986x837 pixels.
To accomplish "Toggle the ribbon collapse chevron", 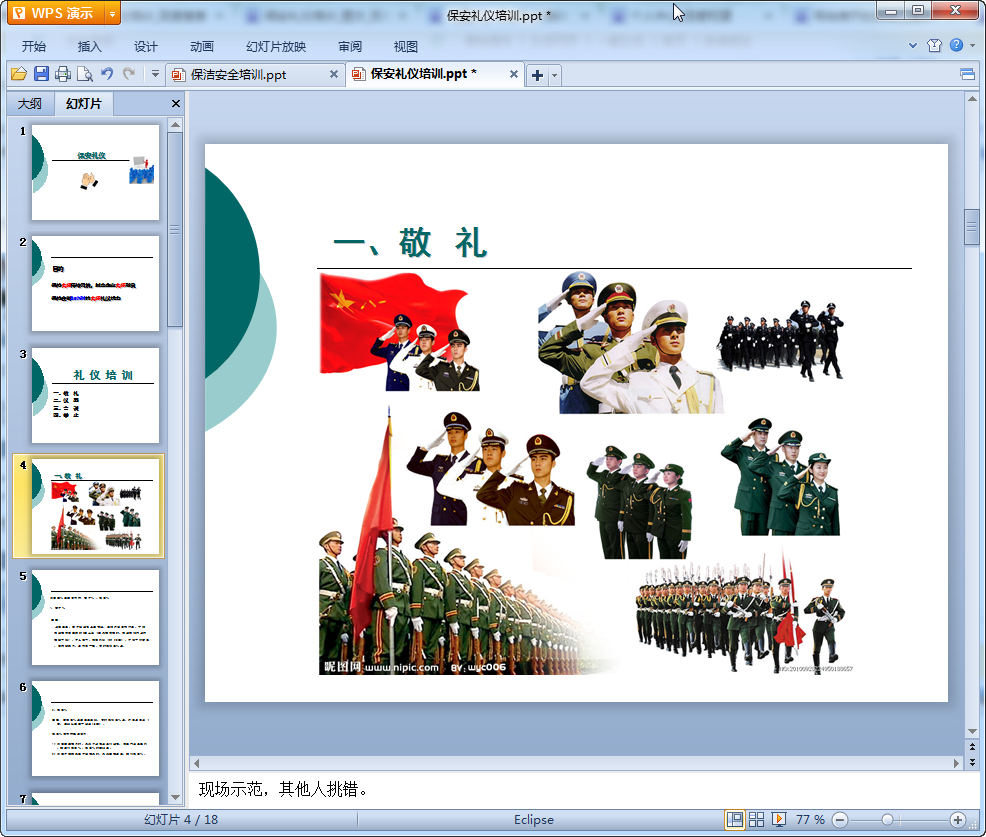I will click(x=913, y=45).
